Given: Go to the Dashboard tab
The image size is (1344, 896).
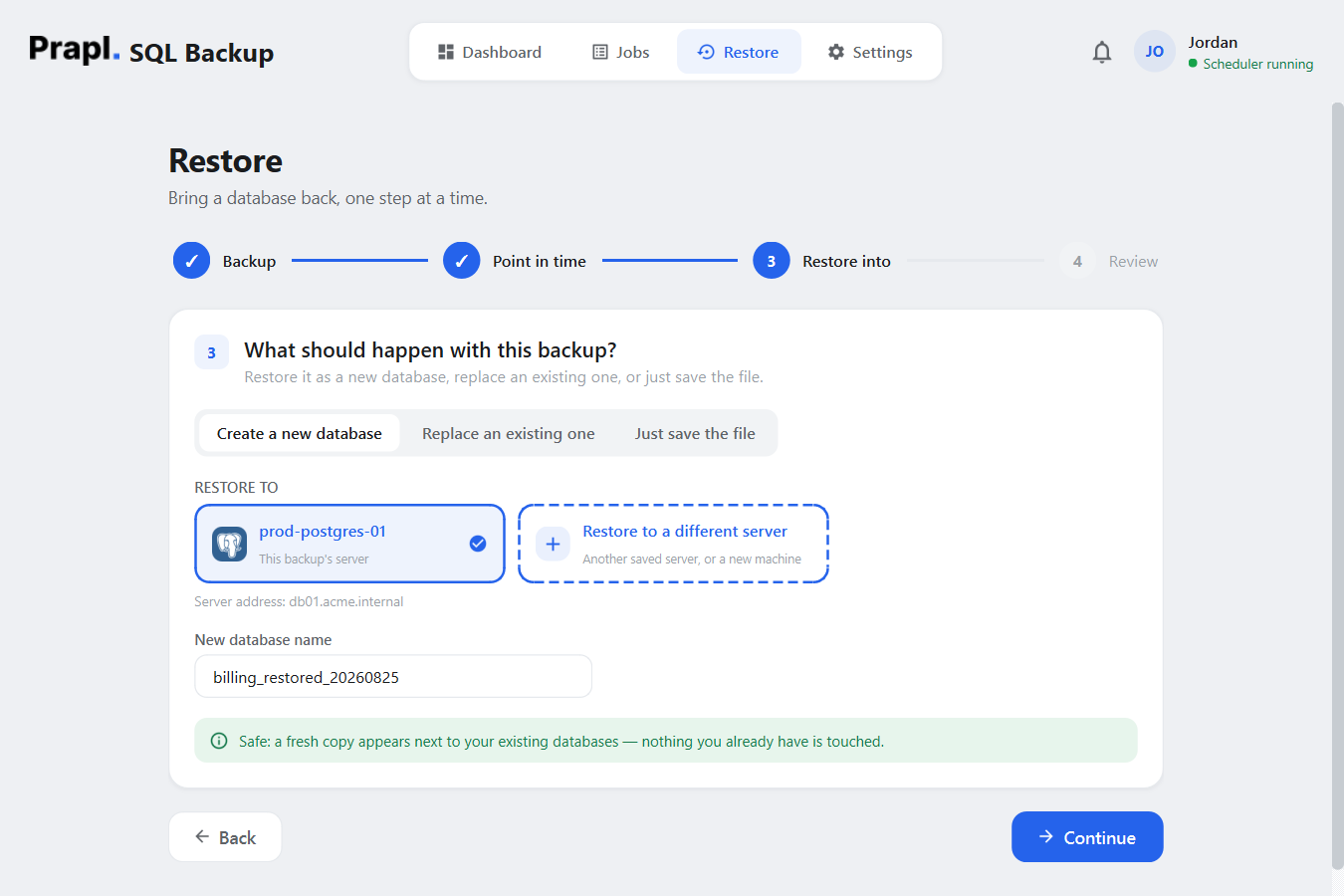Looking at the screenshot, I should pyautogui.click(x=490, y=52).
